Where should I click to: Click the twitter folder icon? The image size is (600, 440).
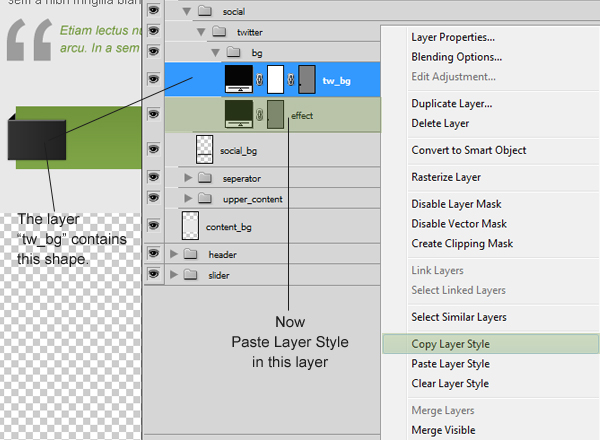point(219,31)
